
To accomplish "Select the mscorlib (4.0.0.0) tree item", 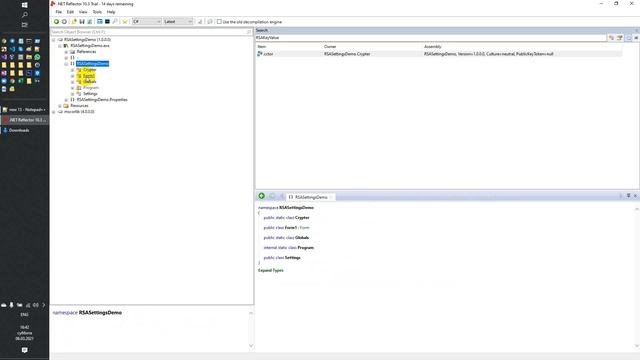I will point(79,112).
